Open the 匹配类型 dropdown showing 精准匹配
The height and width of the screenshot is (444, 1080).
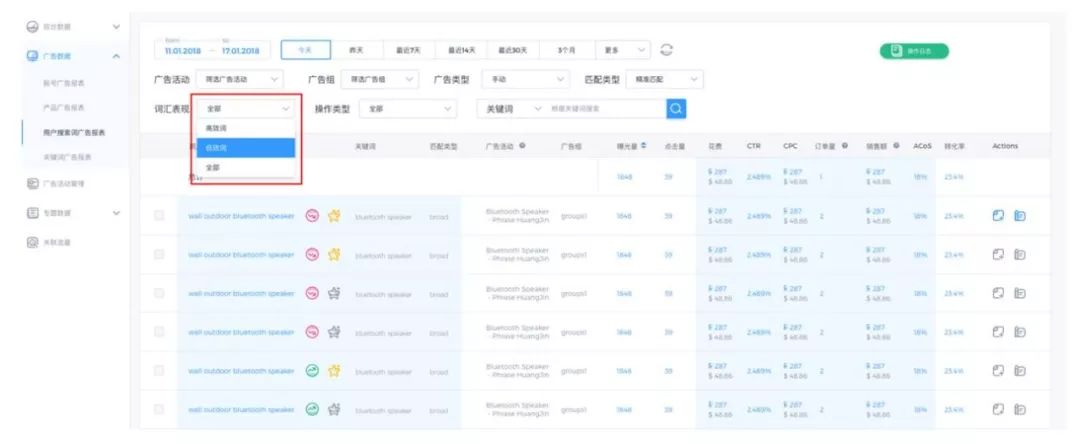[664, 79]
